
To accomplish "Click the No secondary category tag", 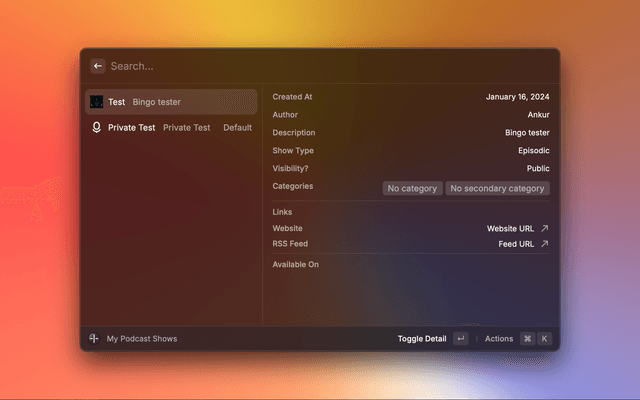I will coord(497,188).
